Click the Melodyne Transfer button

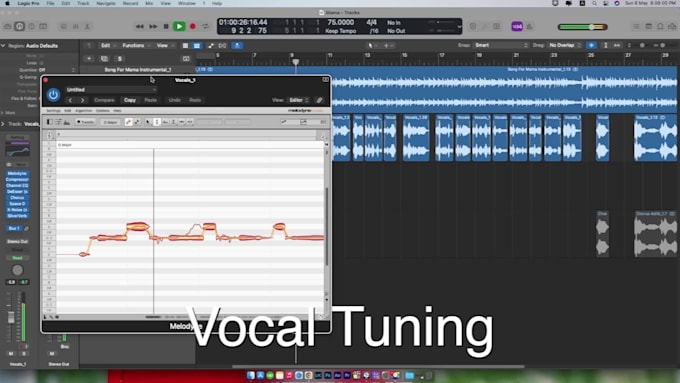pos(85,122)
